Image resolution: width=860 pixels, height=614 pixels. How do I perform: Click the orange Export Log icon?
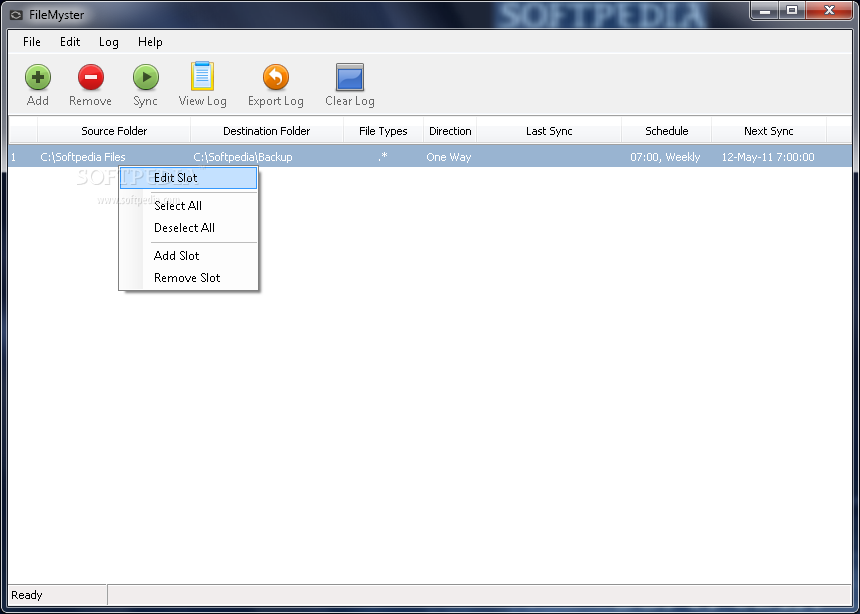[x=275, y=77]
